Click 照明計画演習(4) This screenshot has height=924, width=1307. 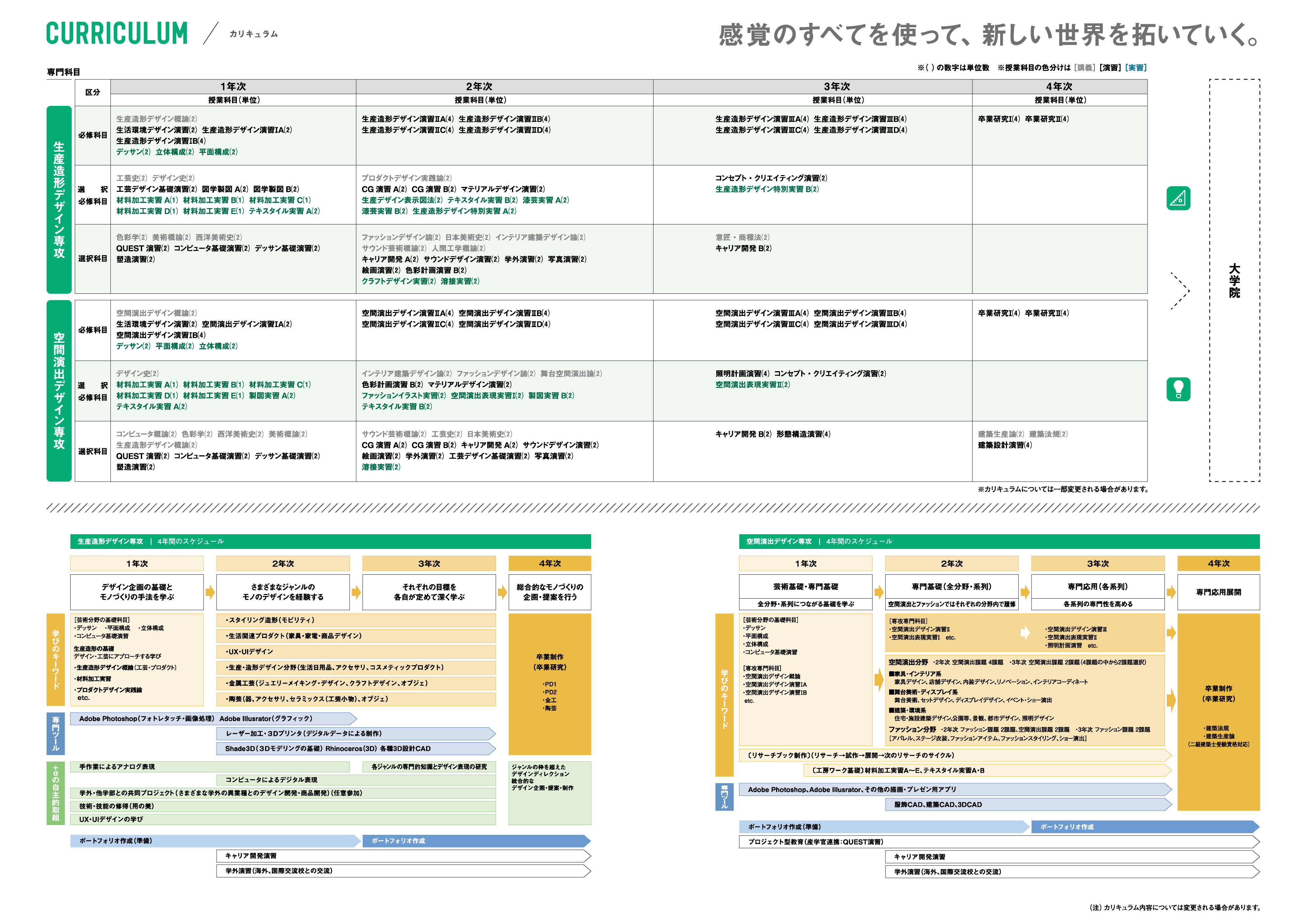point(742,373)
